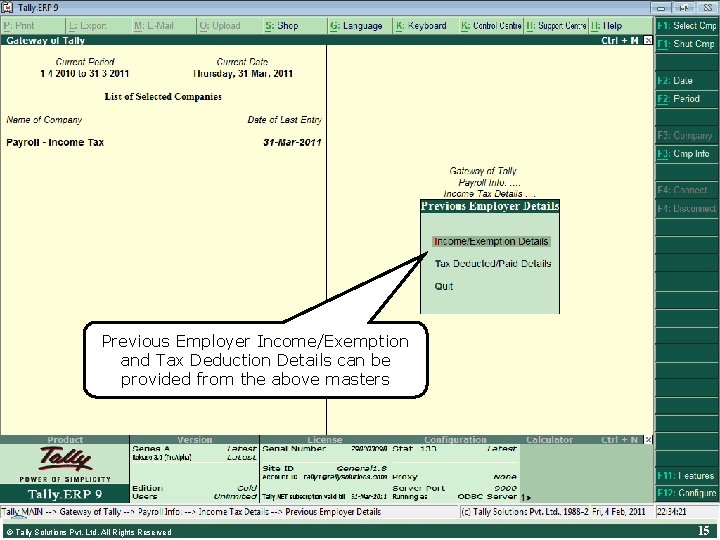Open the Support Centre

point(557,26)
